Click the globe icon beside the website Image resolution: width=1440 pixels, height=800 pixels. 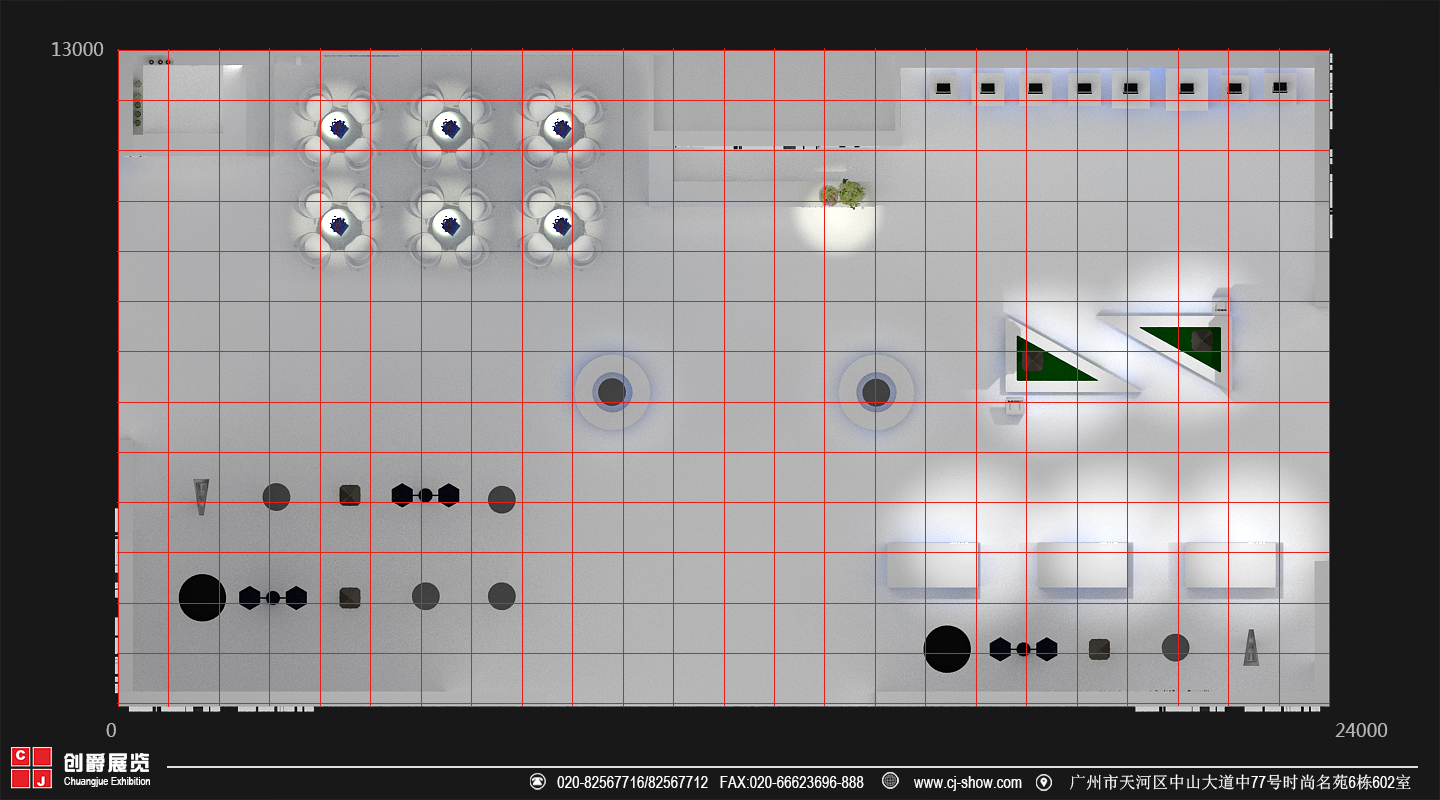pyautogui.click(x=890, y=781)
